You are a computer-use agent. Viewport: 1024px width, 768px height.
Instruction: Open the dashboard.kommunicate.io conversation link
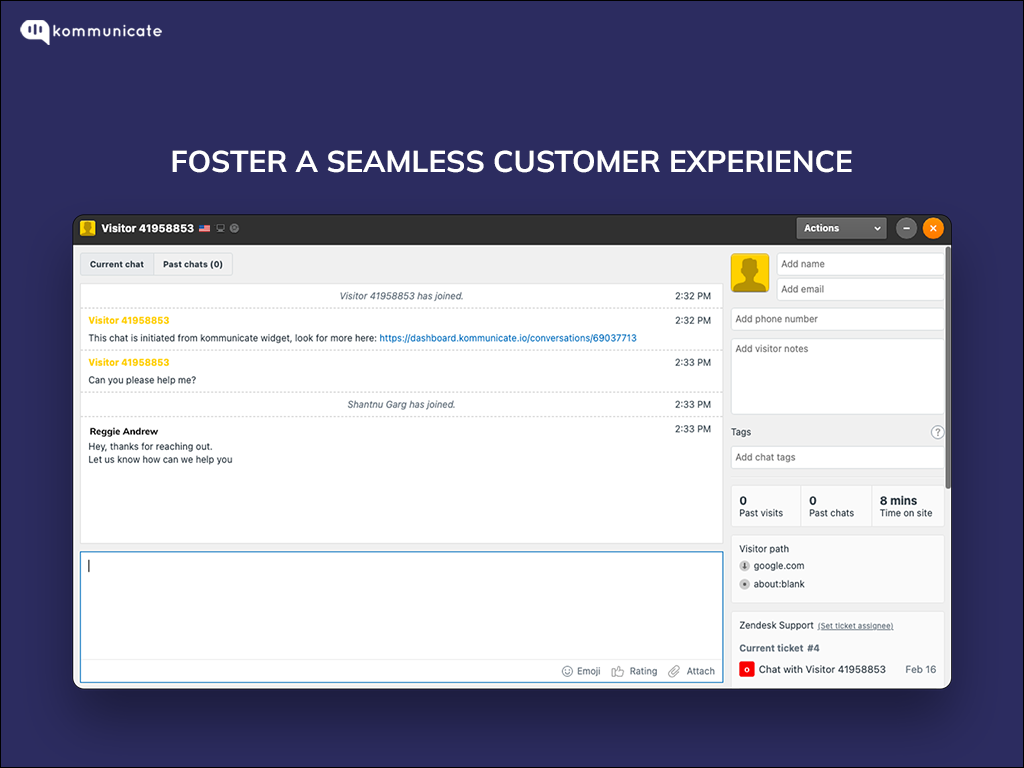508,338
